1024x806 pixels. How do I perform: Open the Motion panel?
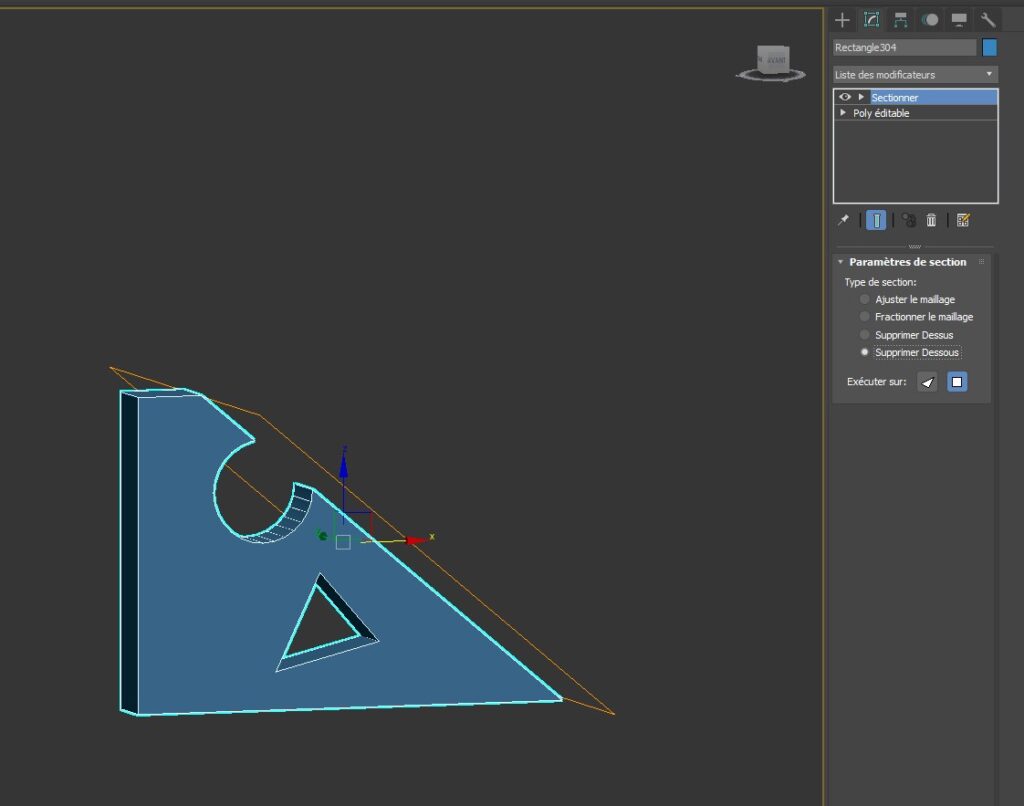pyautogui.click(x=930, y=19)
